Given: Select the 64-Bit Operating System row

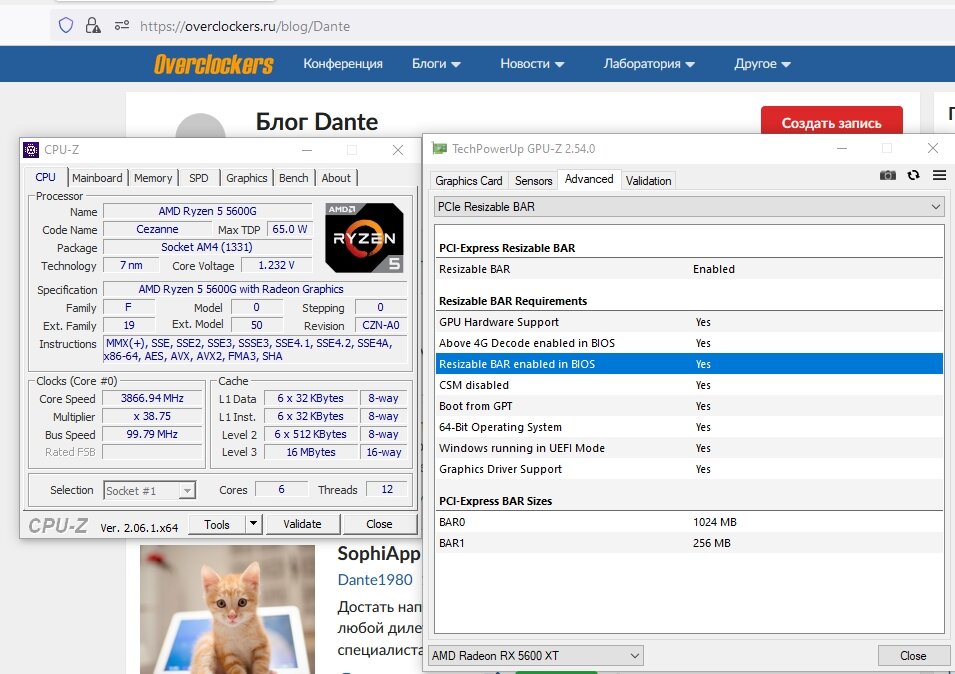Looking at the screenshot, I should pyautogui.click(x=689, y=427).
